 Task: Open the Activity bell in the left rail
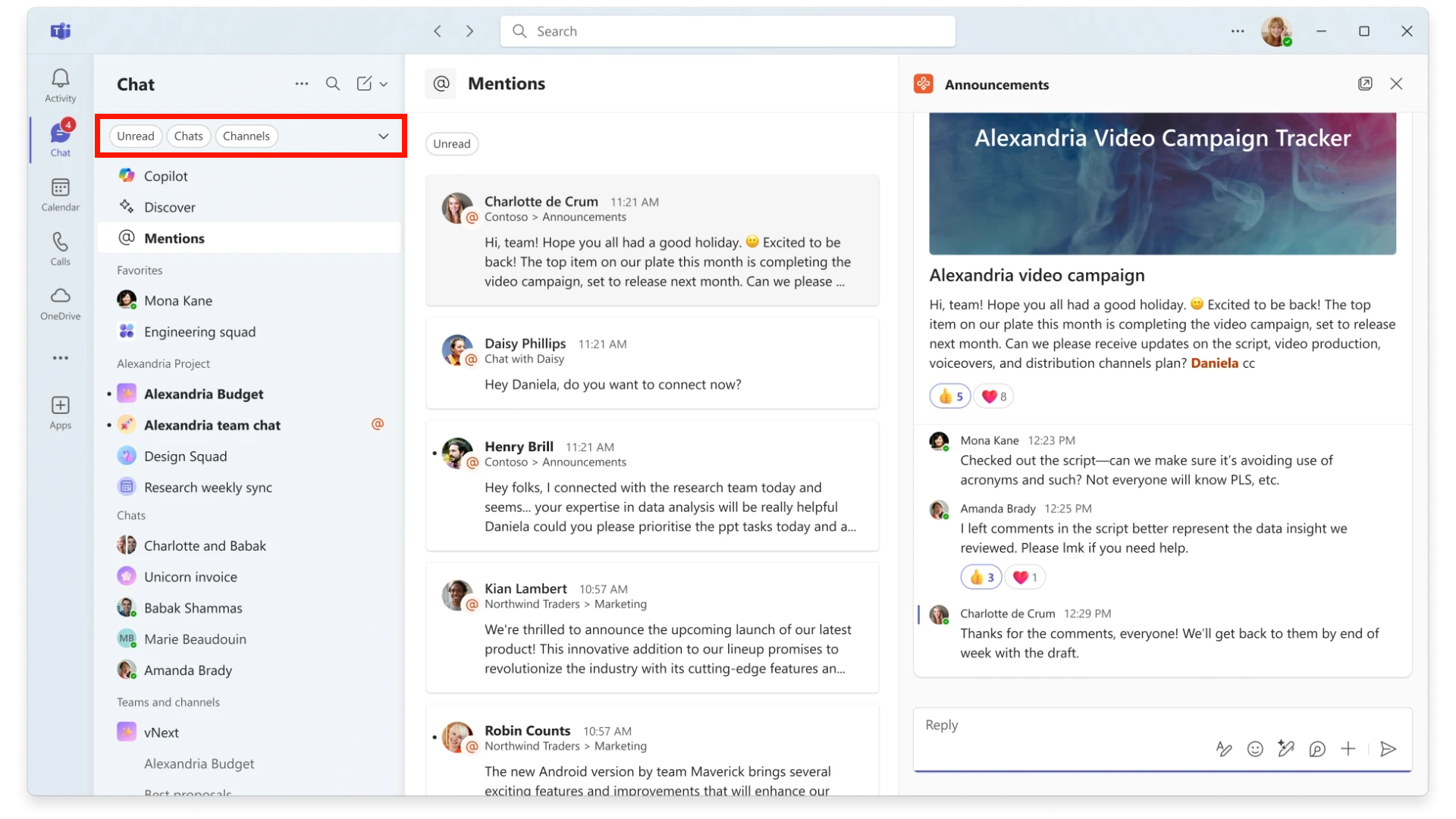pos(60,83)
